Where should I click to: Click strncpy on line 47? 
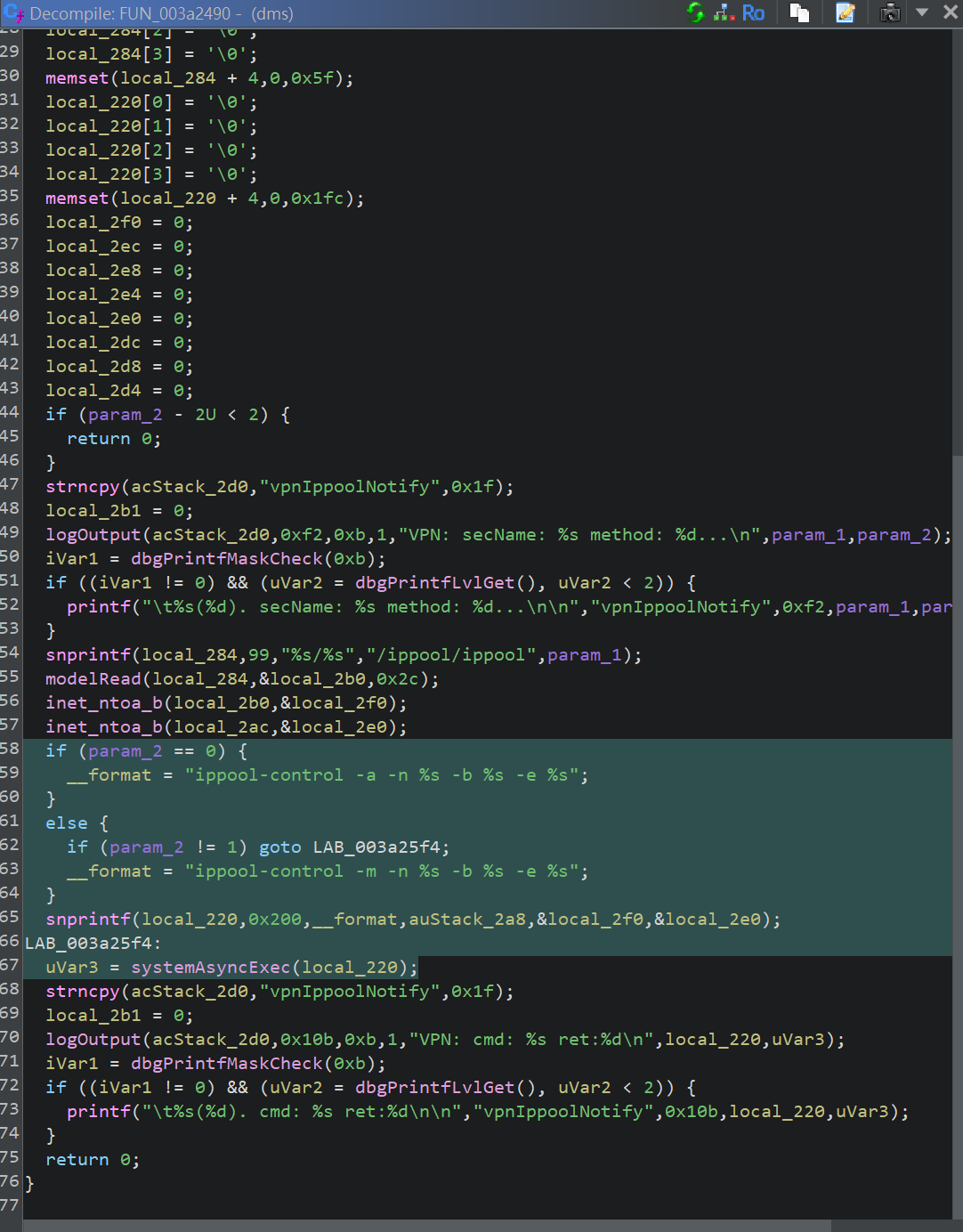click(x=83, y=487)
